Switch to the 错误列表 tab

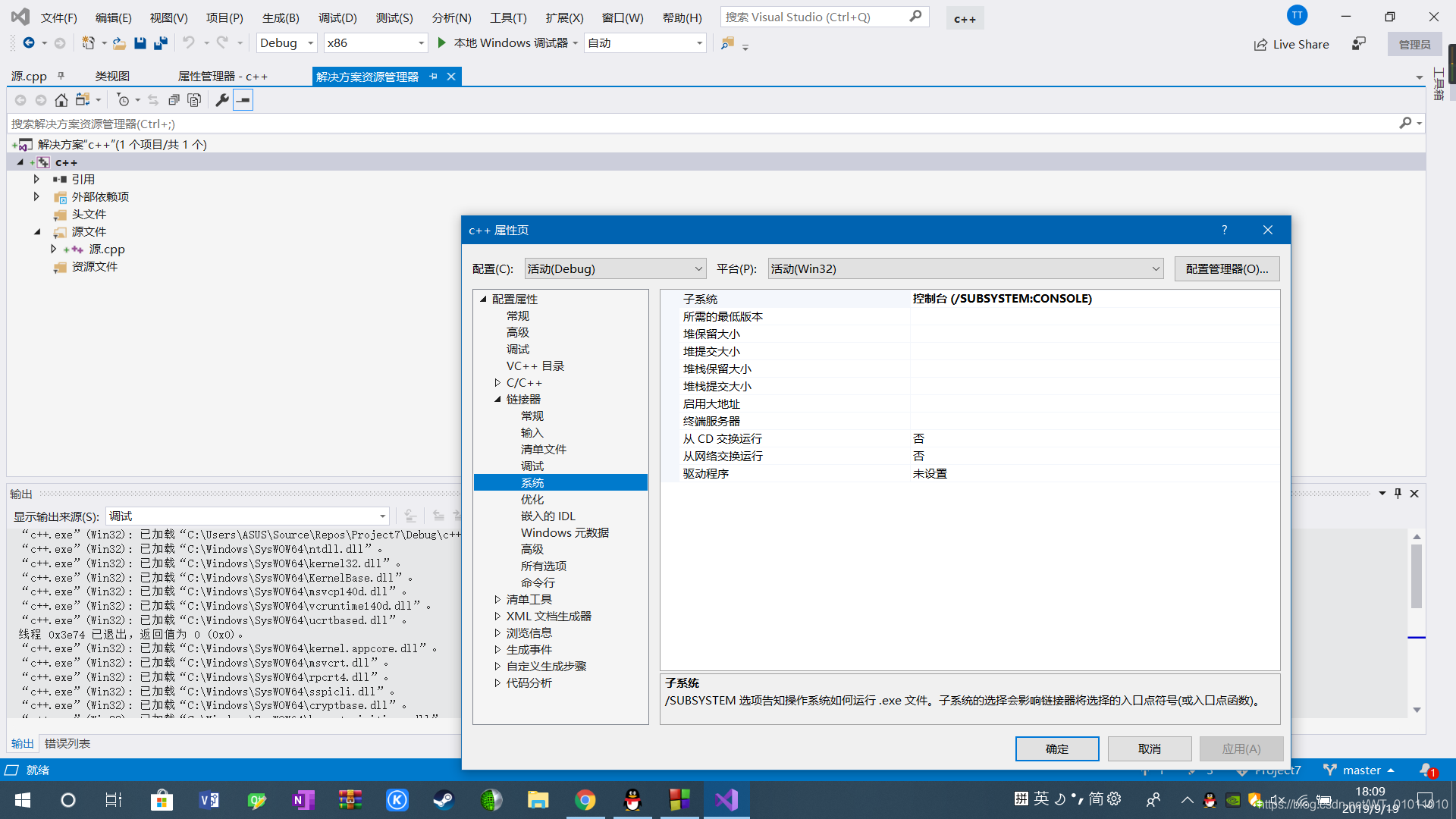(67, 744)
